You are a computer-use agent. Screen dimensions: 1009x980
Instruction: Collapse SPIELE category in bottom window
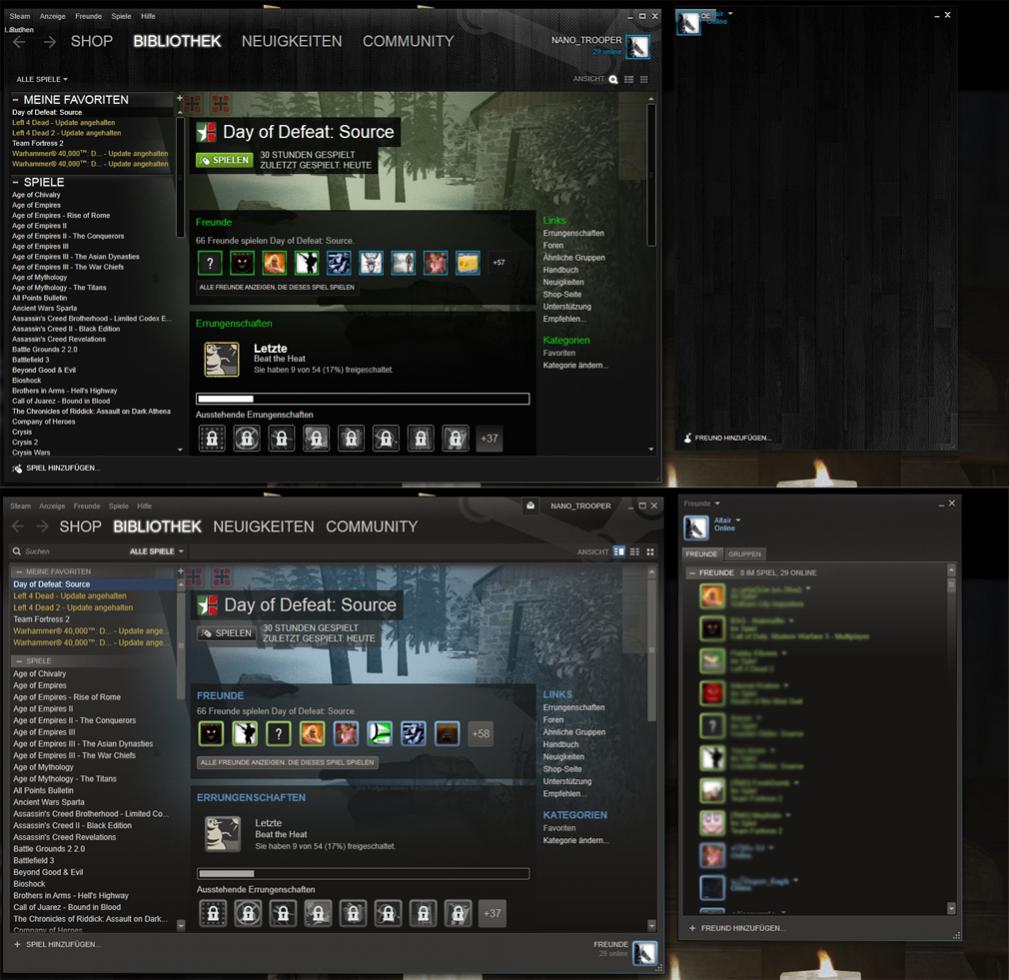tap(19, 661)
